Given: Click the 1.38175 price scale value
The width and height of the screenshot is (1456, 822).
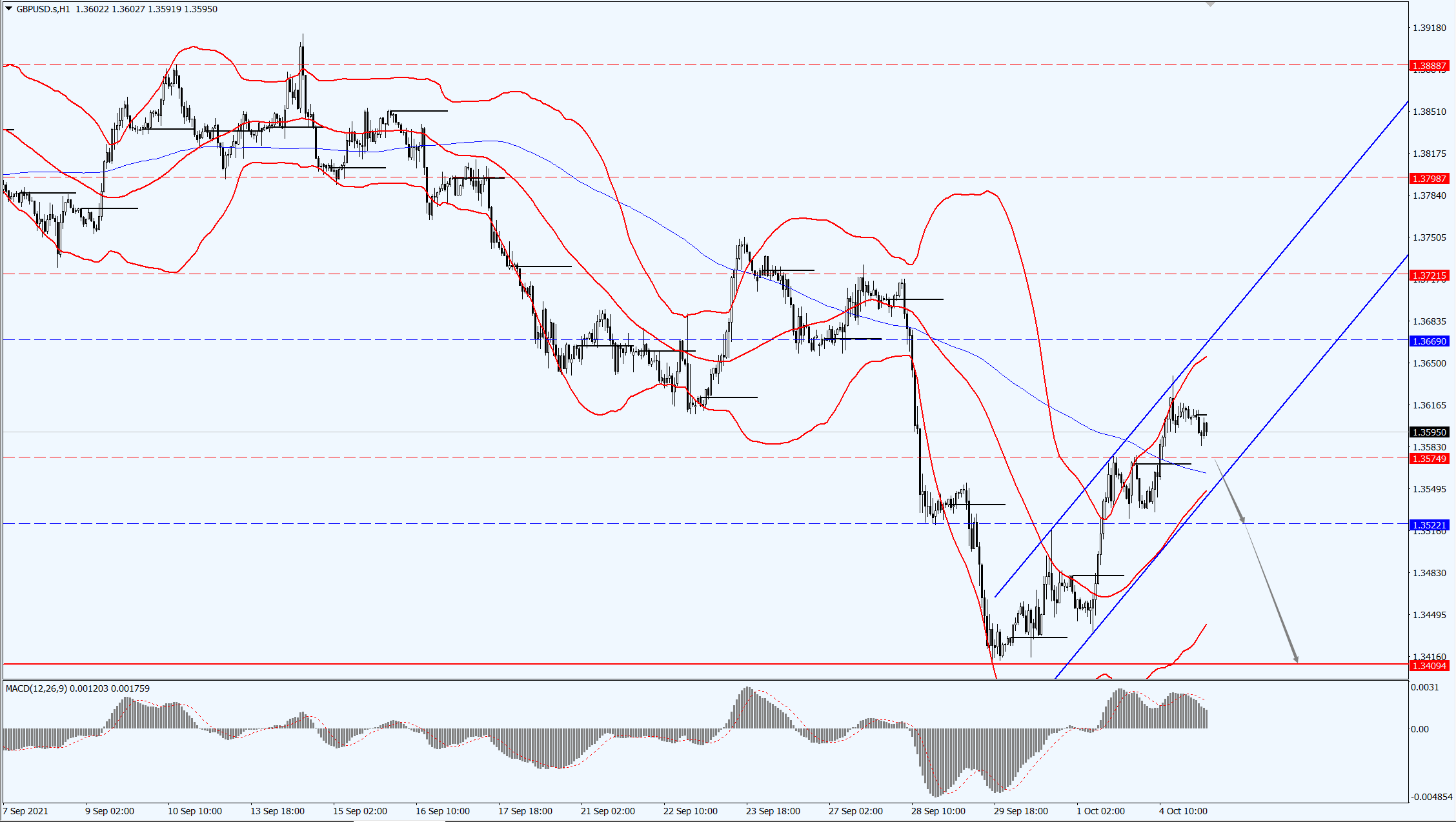Looking at the screenshot, I should (1430, 154).
